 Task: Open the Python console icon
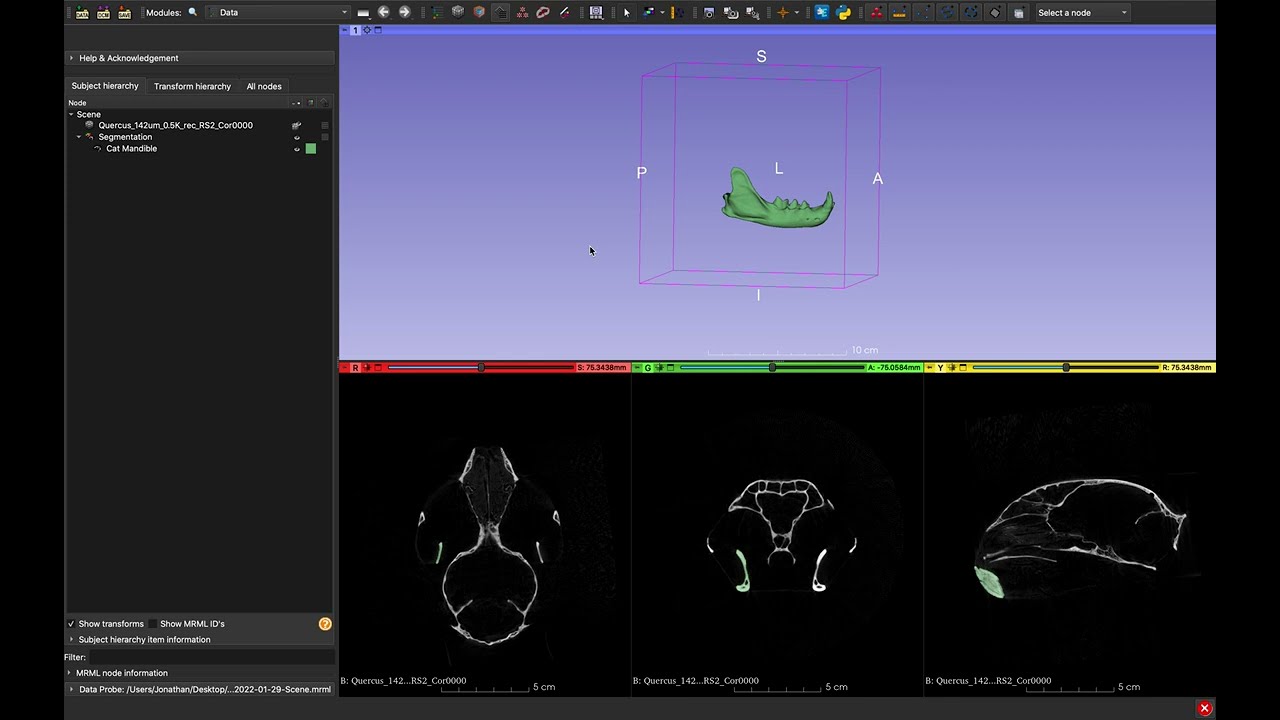click(843, 12)
